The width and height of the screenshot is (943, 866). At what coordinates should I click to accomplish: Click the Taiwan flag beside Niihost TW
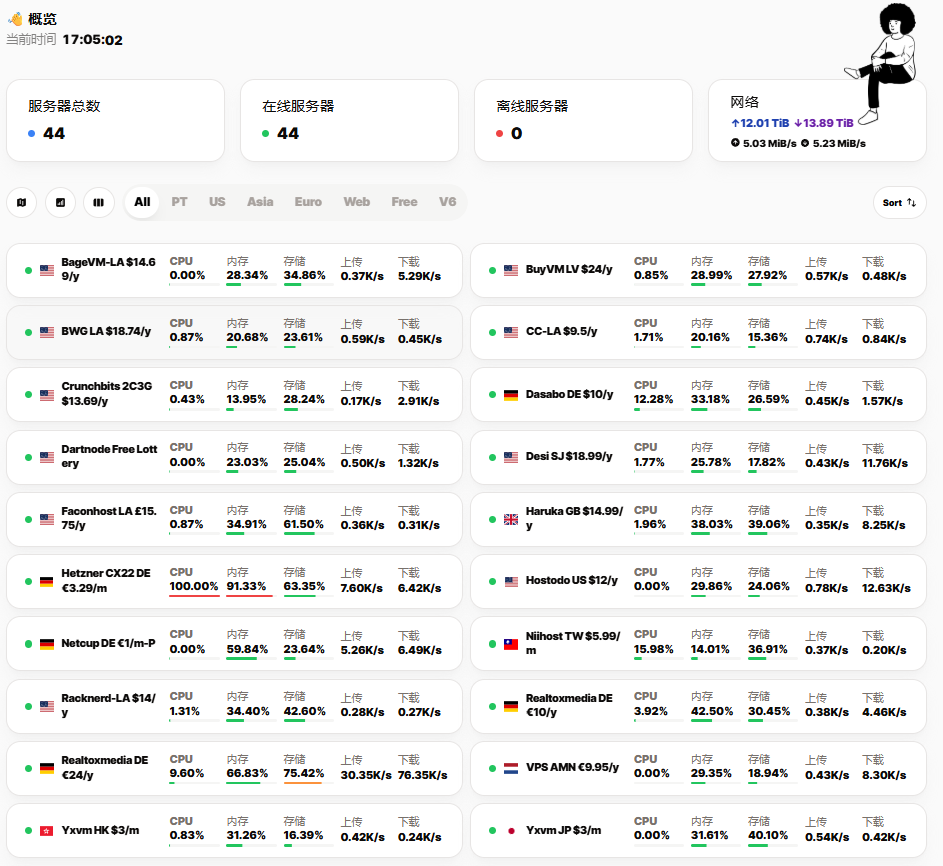(x=511, y=644)
